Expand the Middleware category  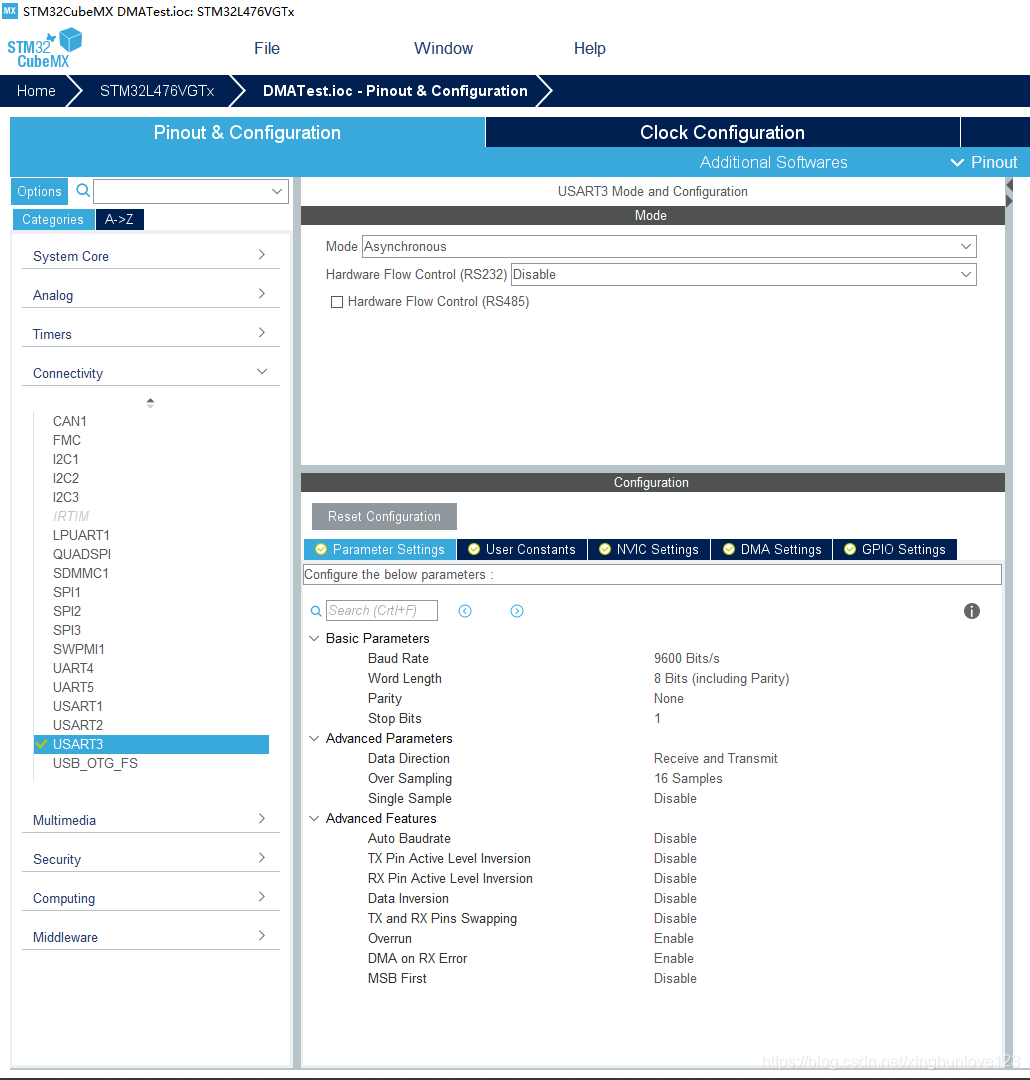point(150,937)
